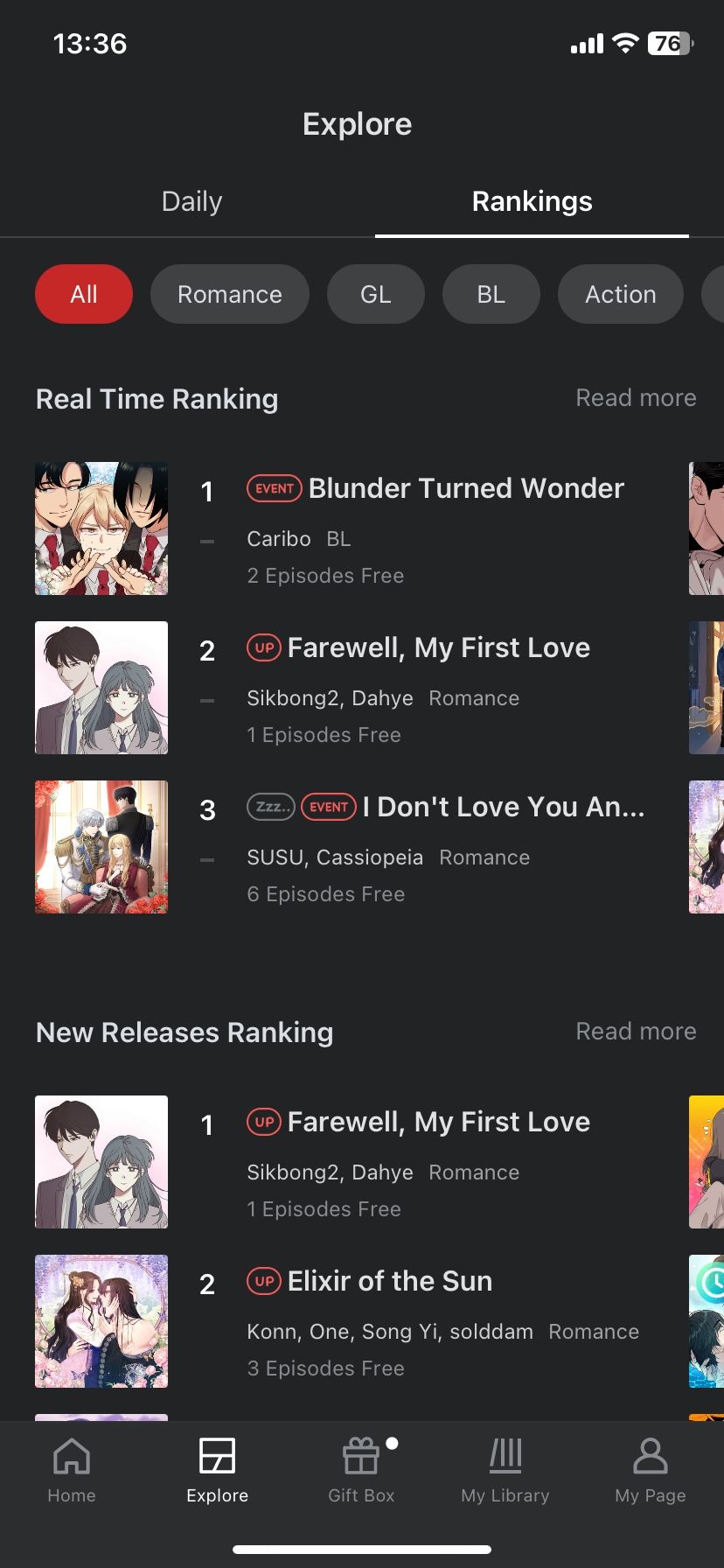Switch to the Rankings tab
Screen dimensions: 724x1568
point(533,201)
